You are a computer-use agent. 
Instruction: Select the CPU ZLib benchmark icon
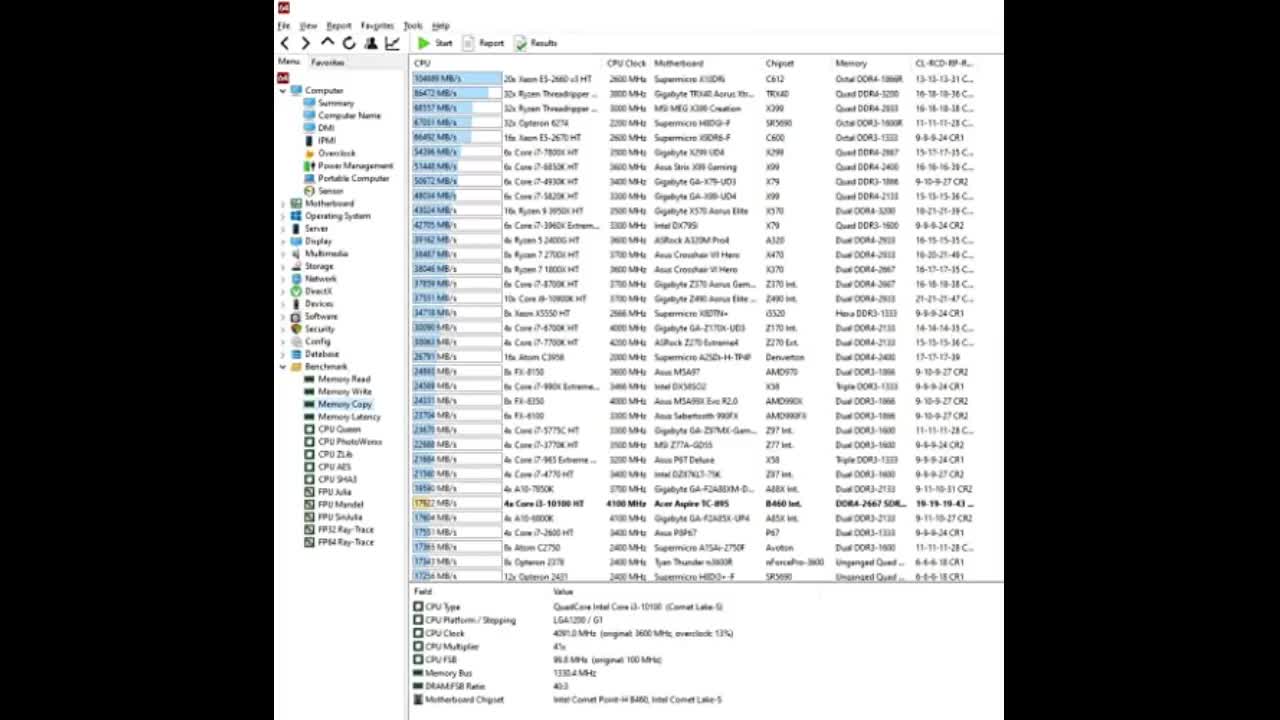tap(309, 454)
